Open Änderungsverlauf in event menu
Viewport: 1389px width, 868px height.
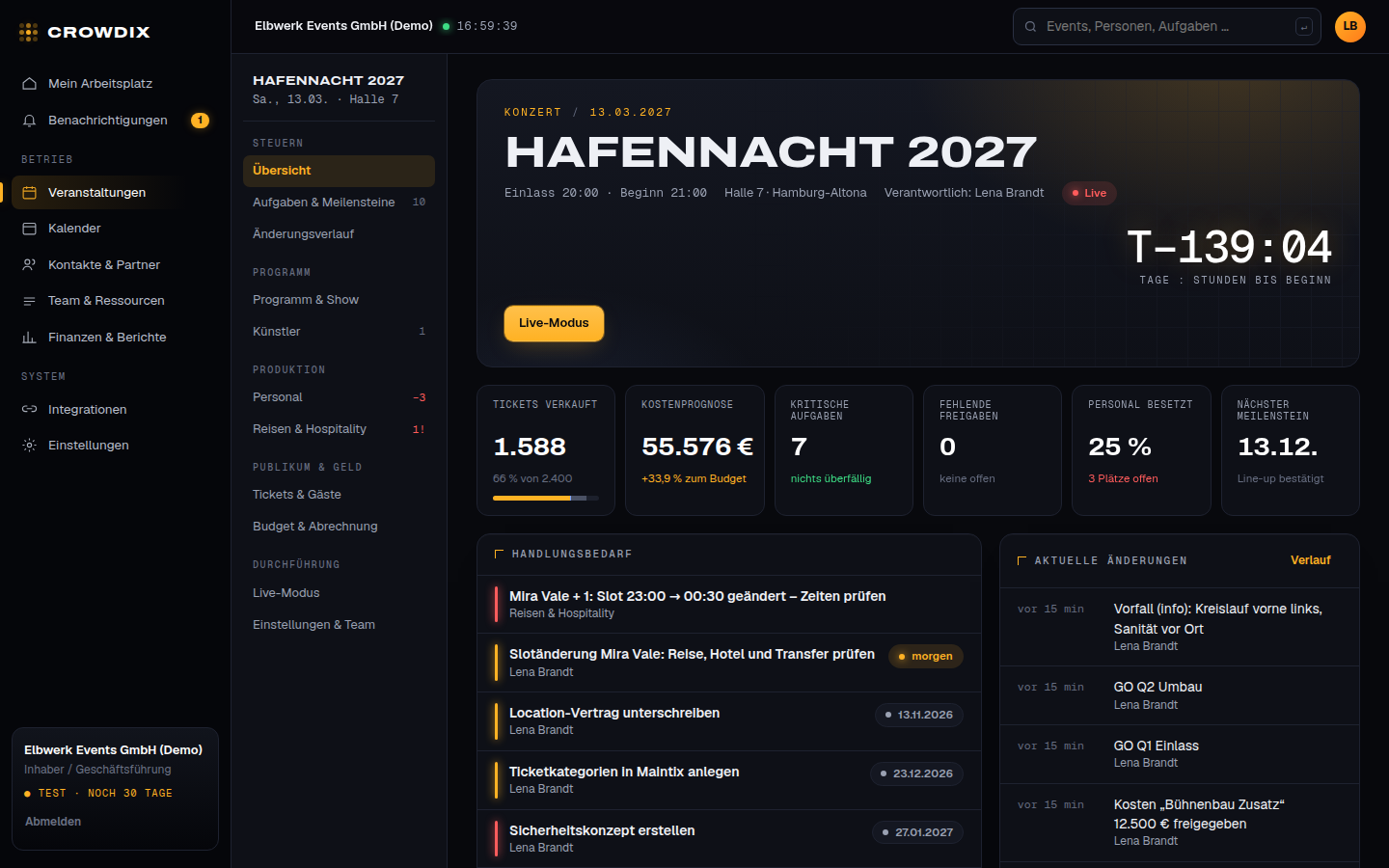click(339, 234)
